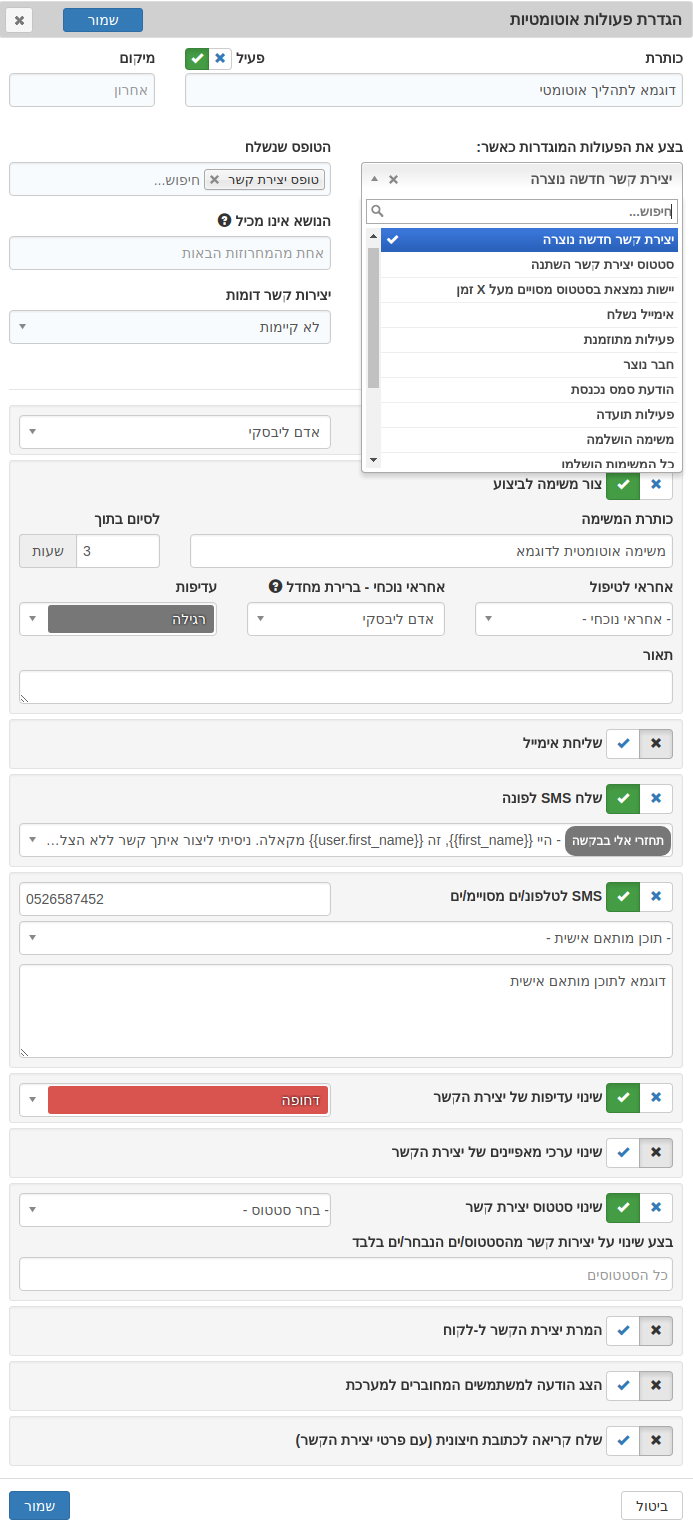The height and width of the screenshot is (1530, 693).
Task: Click help icon beside אחראי נוכחי - ברירת מחדל
Action: pos(276,586)
